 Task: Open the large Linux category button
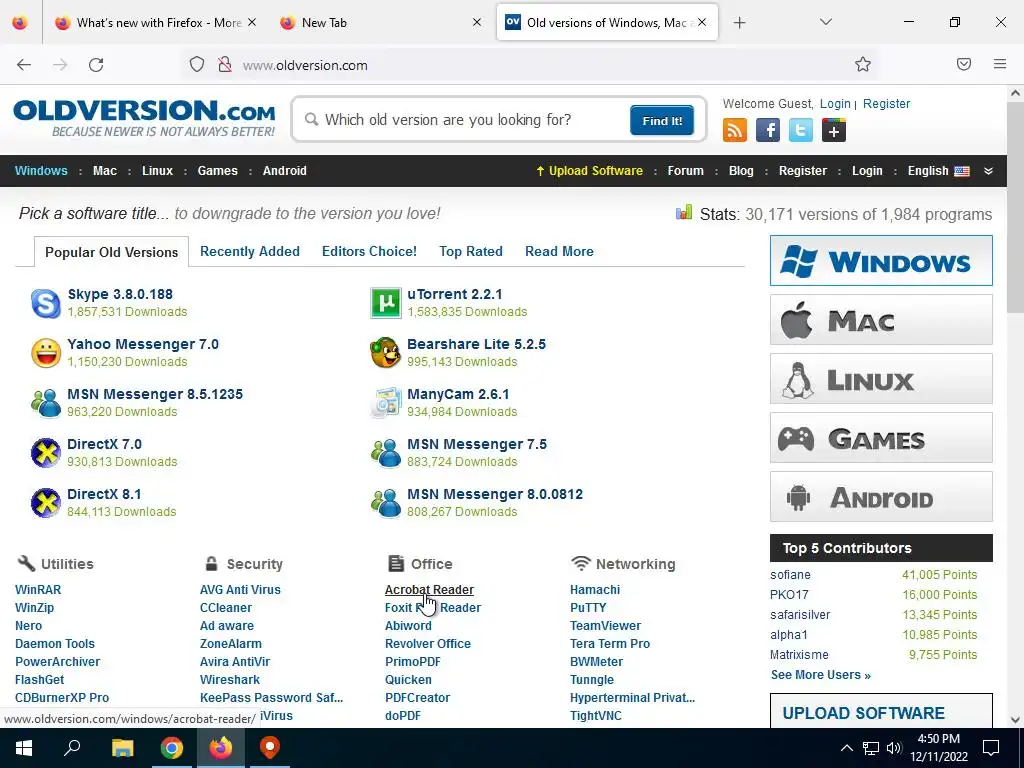[x=881, y=379]
